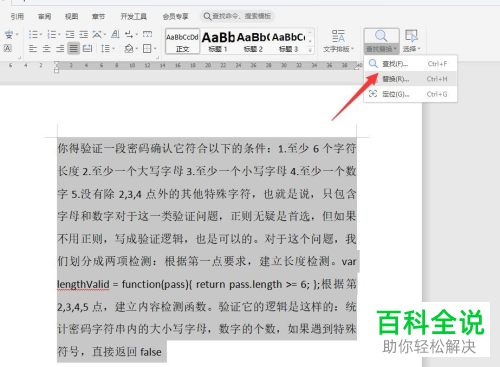Toggle justified alignment

pyautogui.click(x=74, y=49)
